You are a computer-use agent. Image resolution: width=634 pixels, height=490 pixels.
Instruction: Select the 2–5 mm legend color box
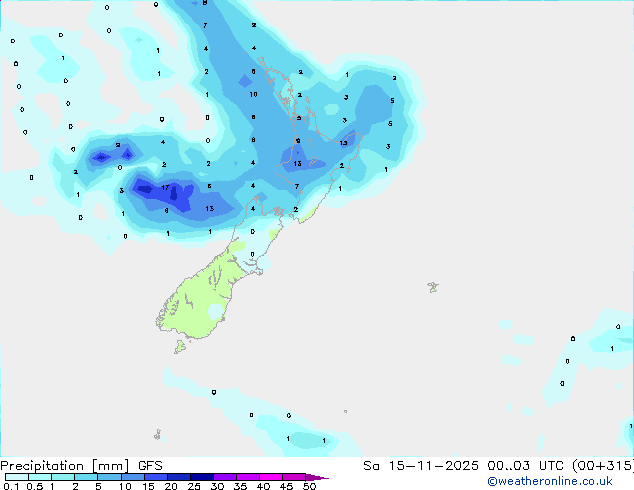point(86,477)
